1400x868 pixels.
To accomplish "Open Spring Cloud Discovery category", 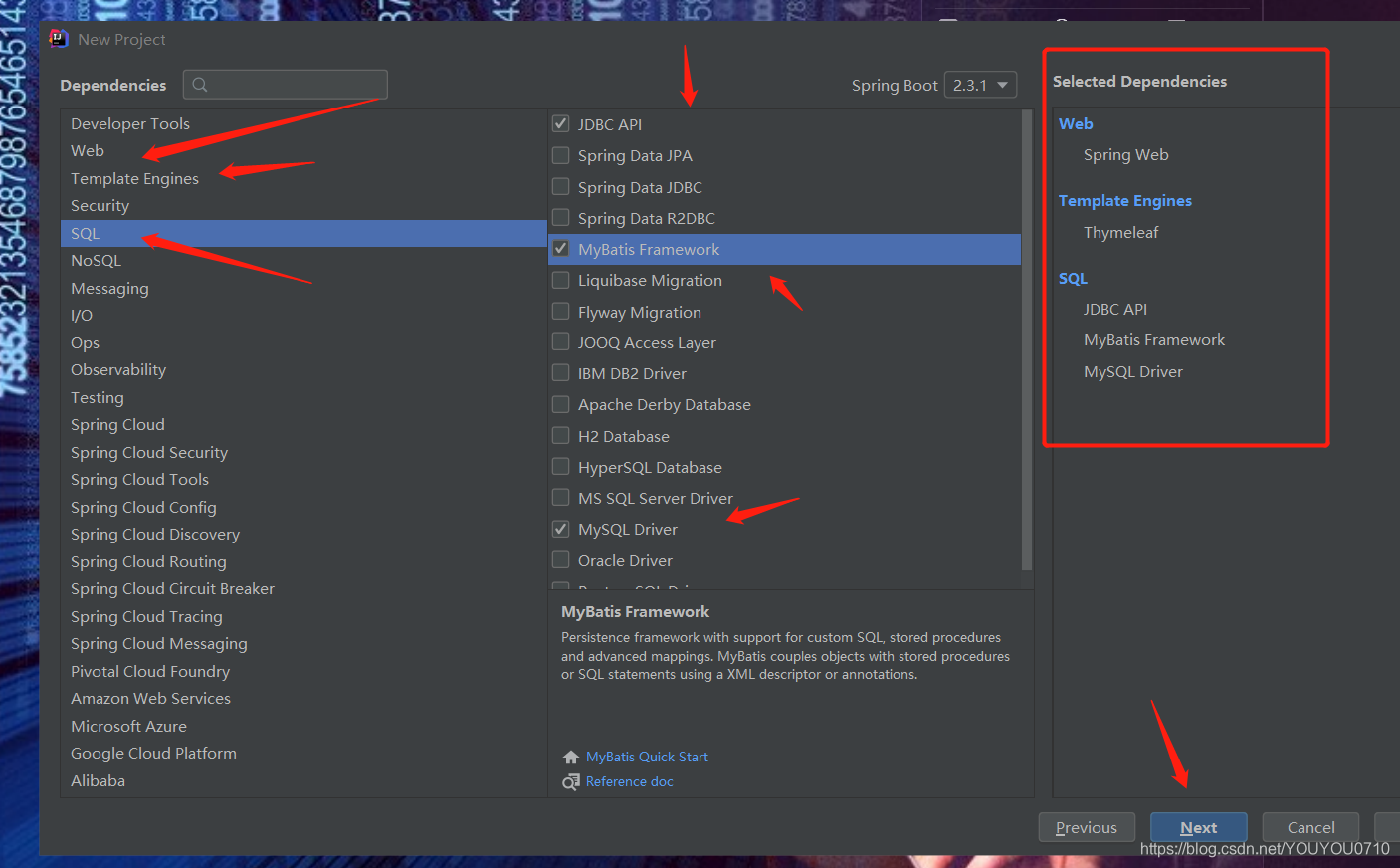I will [x=303, y=535].
